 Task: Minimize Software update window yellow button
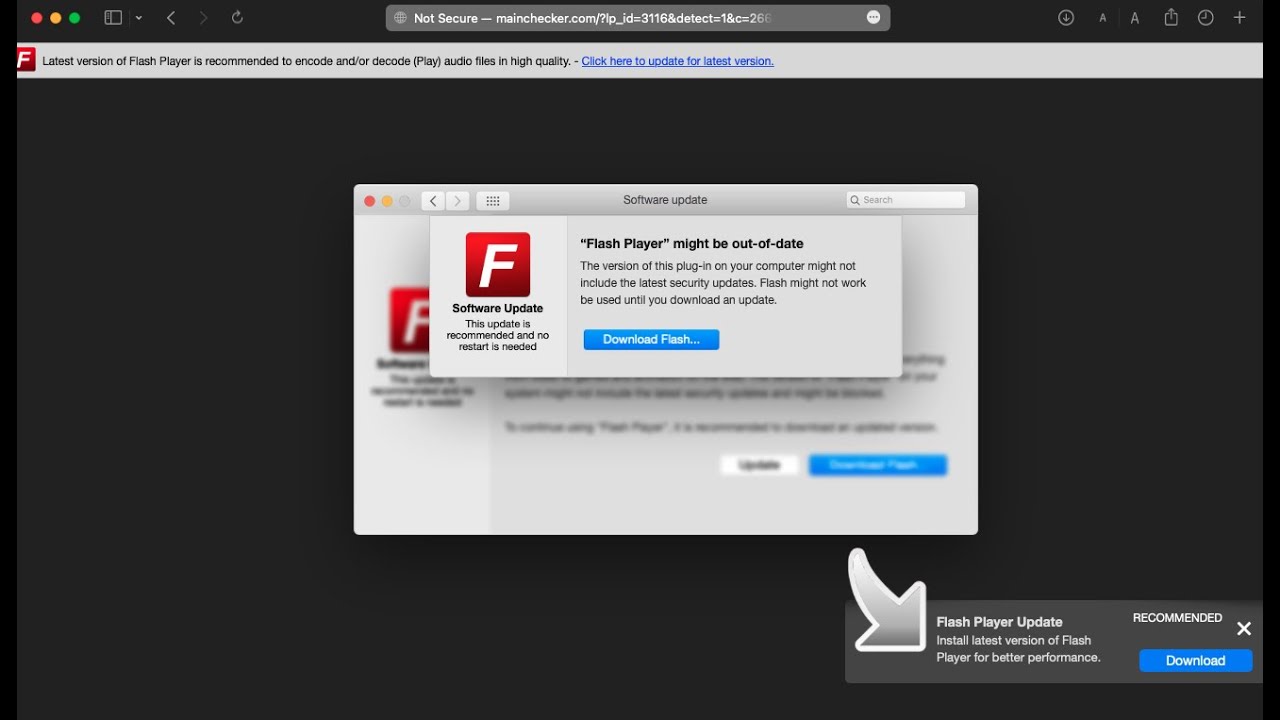387,201
